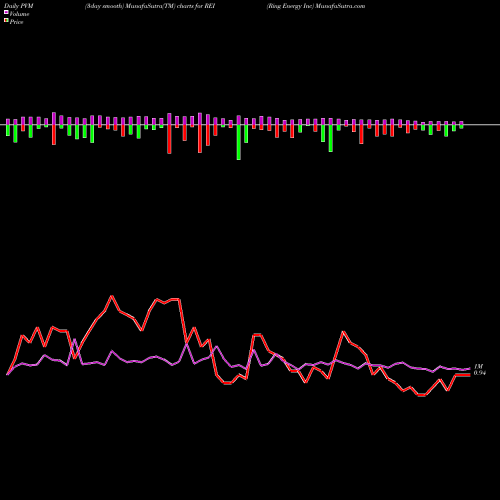Screen dimensions: 500x500
Task: Click the '1M' volume value label
Action: [x=479, y=367]
